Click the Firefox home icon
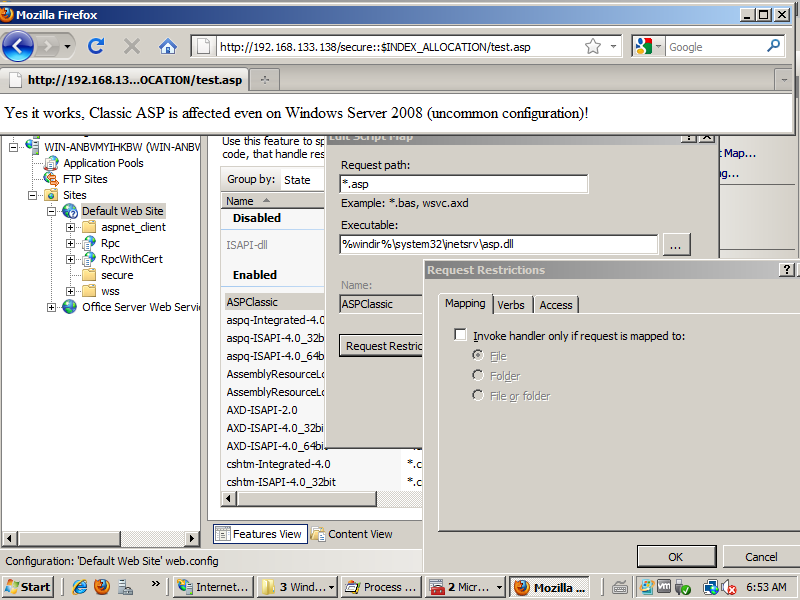800x600 pixels. [167, 46]
